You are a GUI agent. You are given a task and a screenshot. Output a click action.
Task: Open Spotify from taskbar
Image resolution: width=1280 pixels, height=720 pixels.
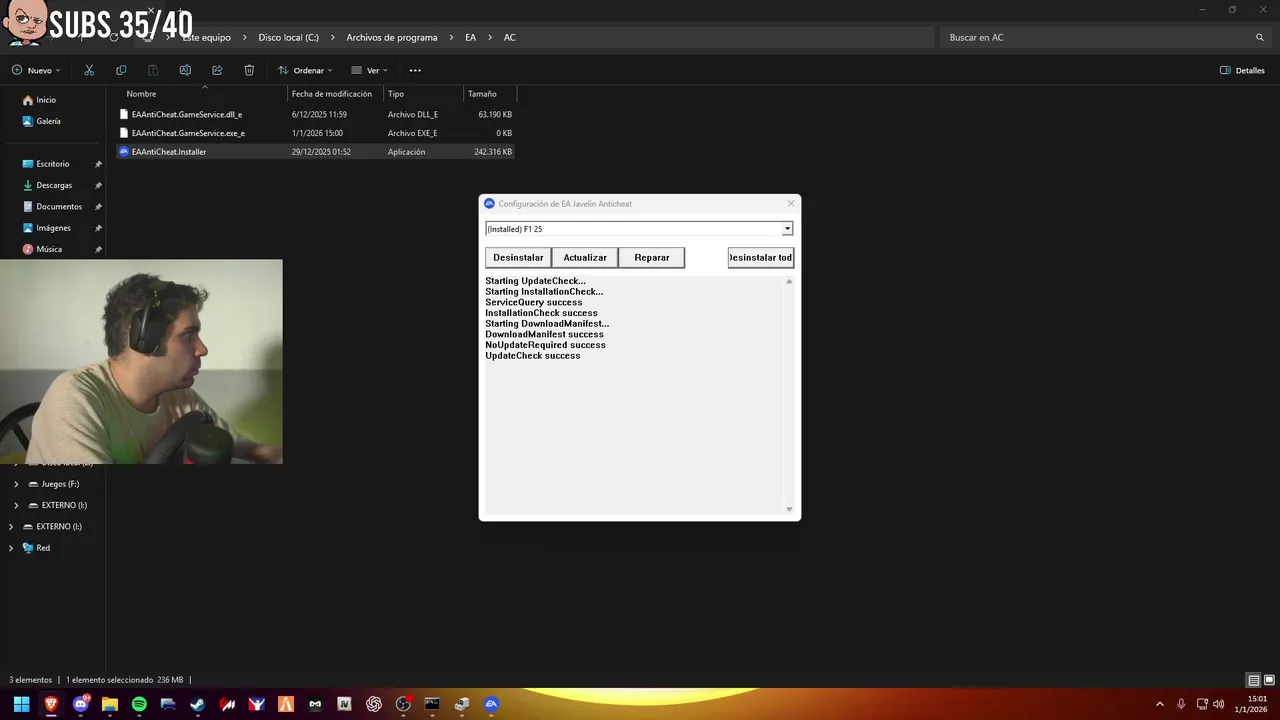(139, 704)
